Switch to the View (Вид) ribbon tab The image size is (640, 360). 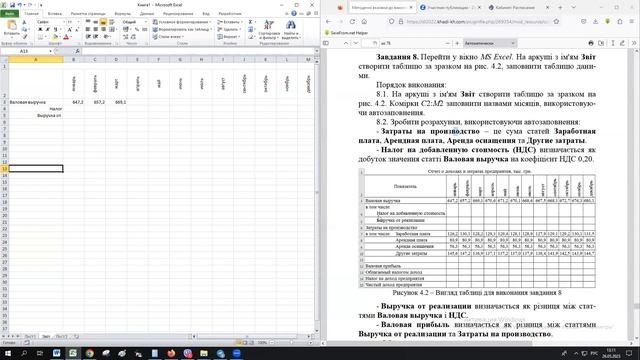206,13
